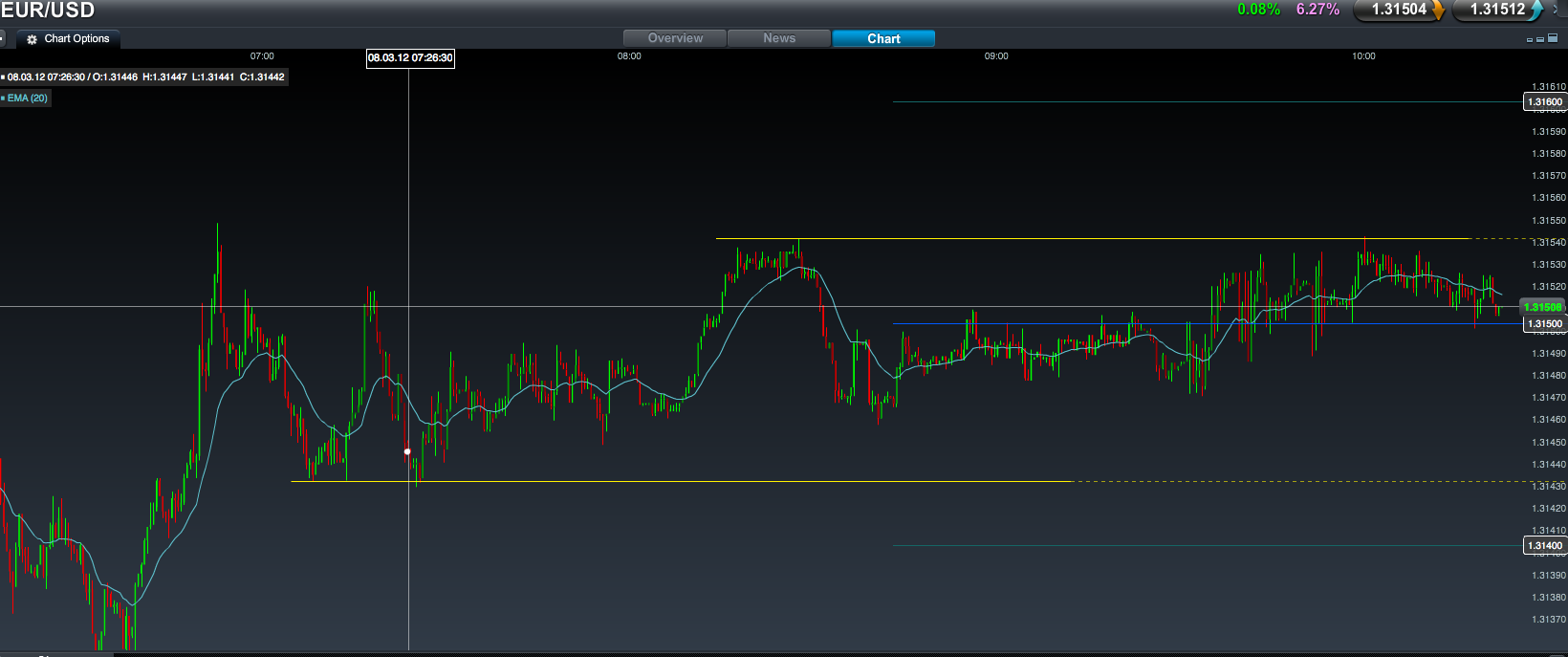Viewport: 1568px width, 657px height.
Task: Select the Chart tab
Action: 883,38
